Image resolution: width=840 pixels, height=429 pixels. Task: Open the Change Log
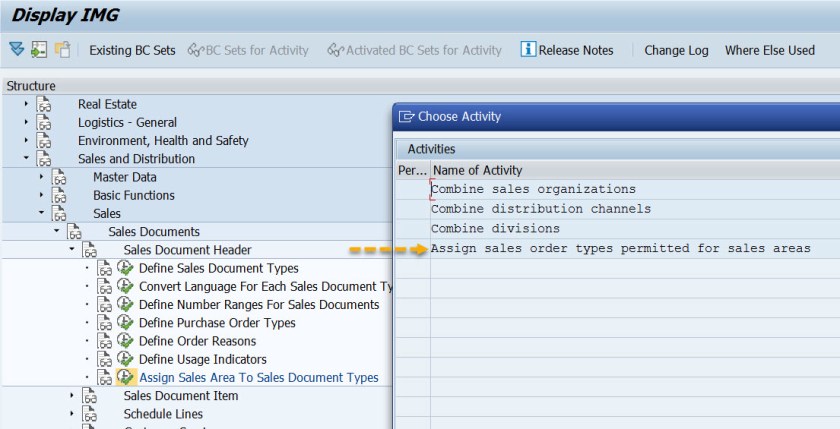click(x=676, y=50)
